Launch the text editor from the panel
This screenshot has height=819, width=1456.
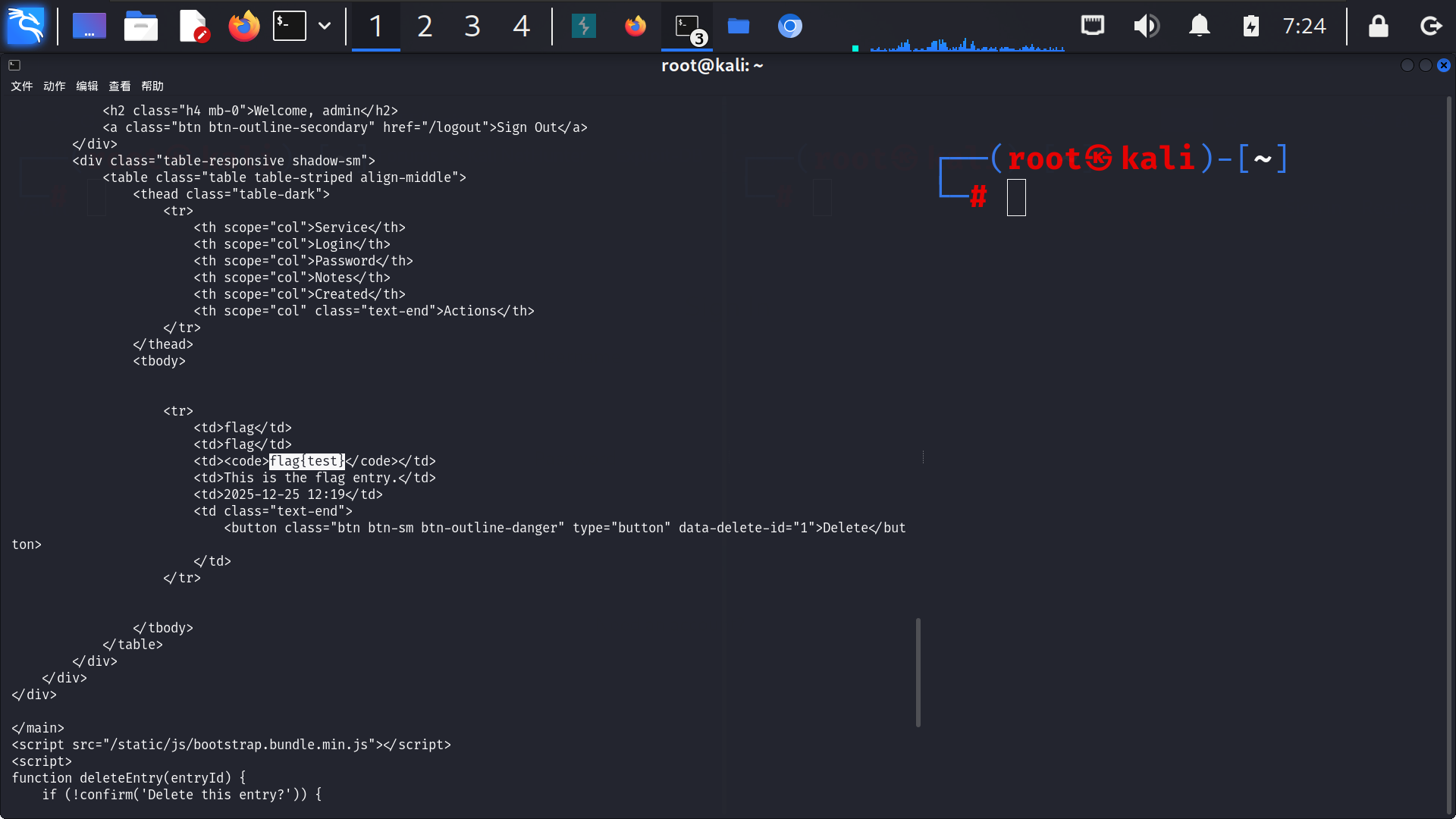[x=193, y=26]
